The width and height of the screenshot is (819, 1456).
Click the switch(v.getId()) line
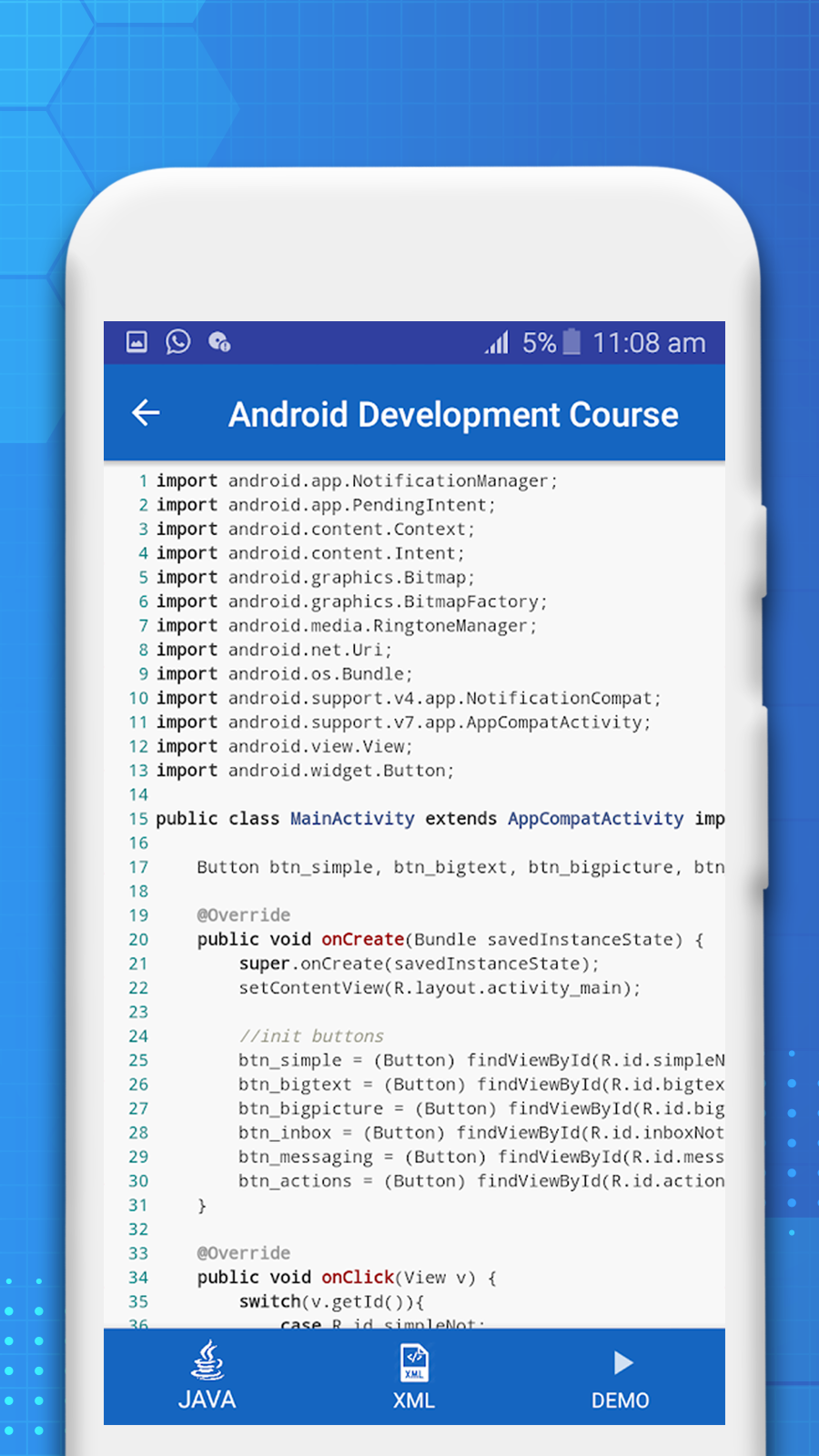pos(331,1302)
